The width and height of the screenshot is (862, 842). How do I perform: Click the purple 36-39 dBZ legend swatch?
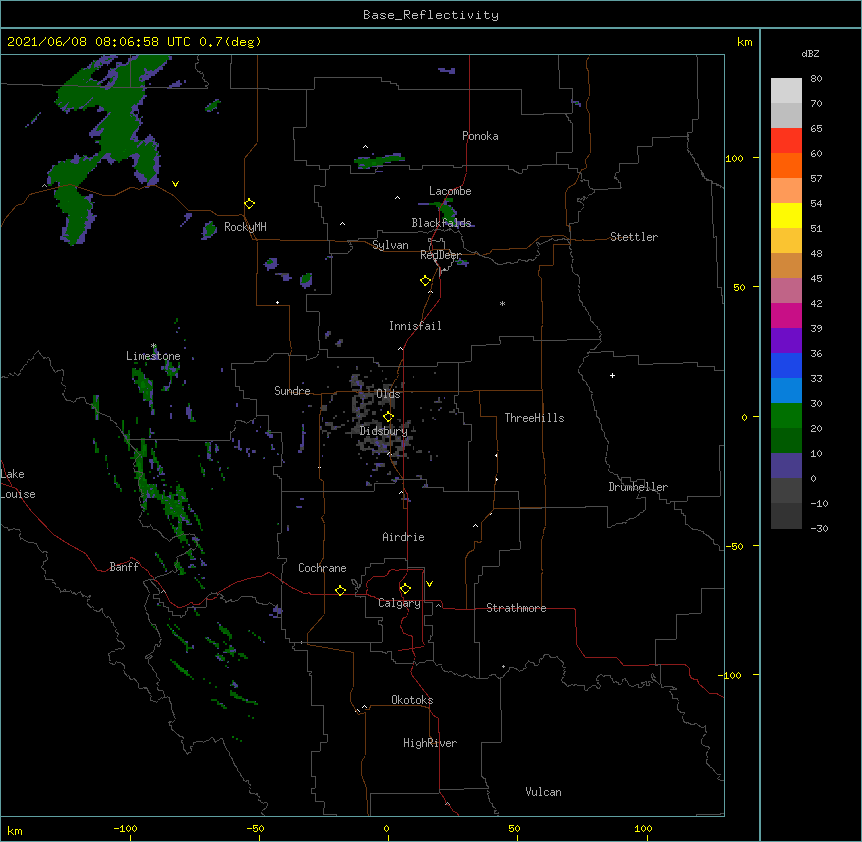786,341
